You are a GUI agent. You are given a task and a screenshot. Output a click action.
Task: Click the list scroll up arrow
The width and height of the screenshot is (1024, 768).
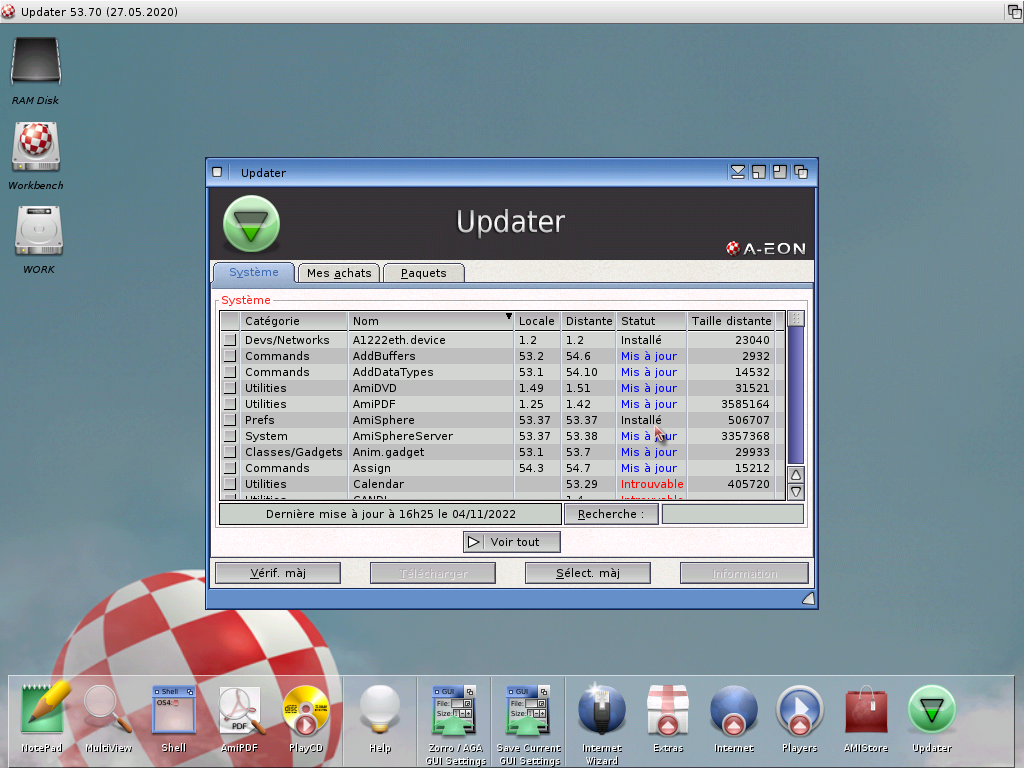click(x=795, y=475)
